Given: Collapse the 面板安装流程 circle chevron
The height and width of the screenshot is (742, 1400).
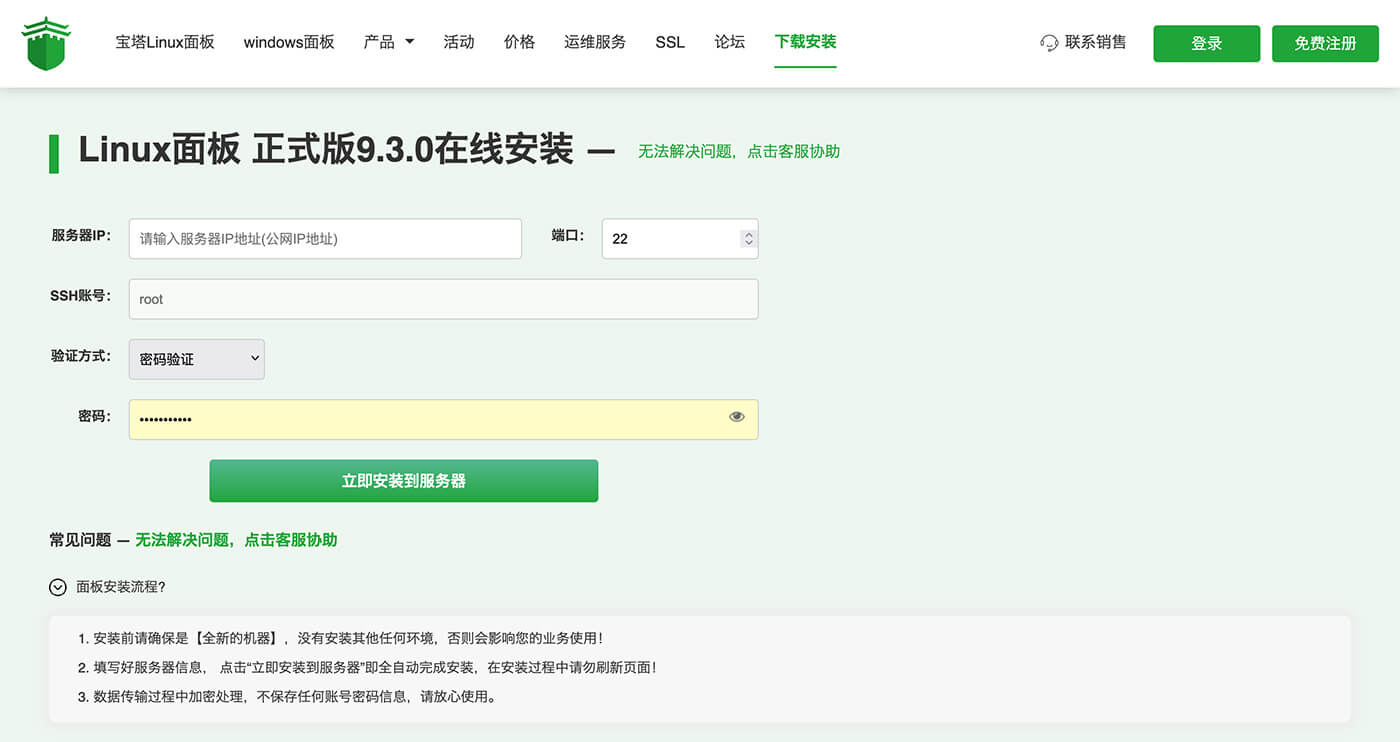Looking at the screenshot, I should coord(58,587).
